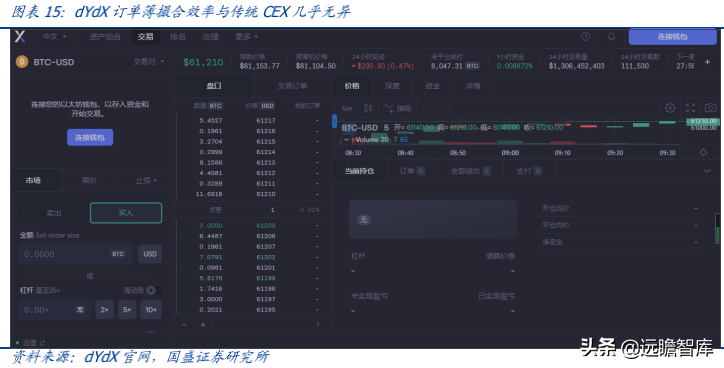Click top-right 连接钱包 connect wallet button
Screen dimensions: 724x368
point(673,36)
